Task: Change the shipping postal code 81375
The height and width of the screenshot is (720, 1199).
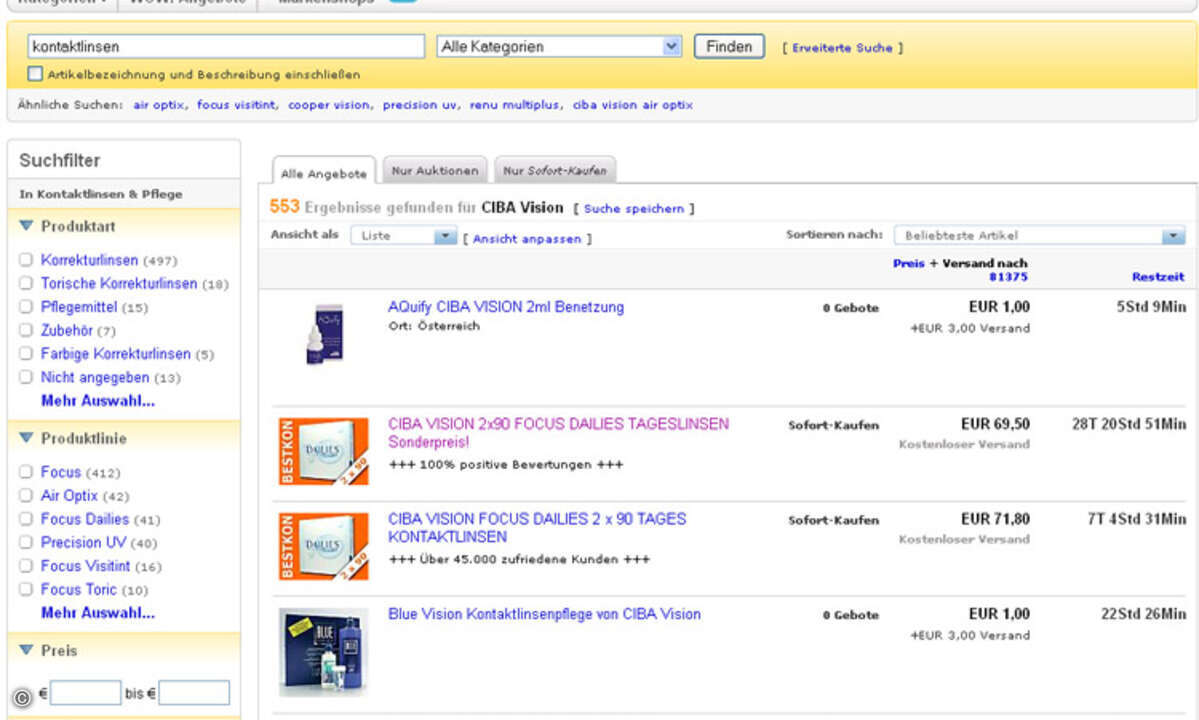Action: 1008,277
